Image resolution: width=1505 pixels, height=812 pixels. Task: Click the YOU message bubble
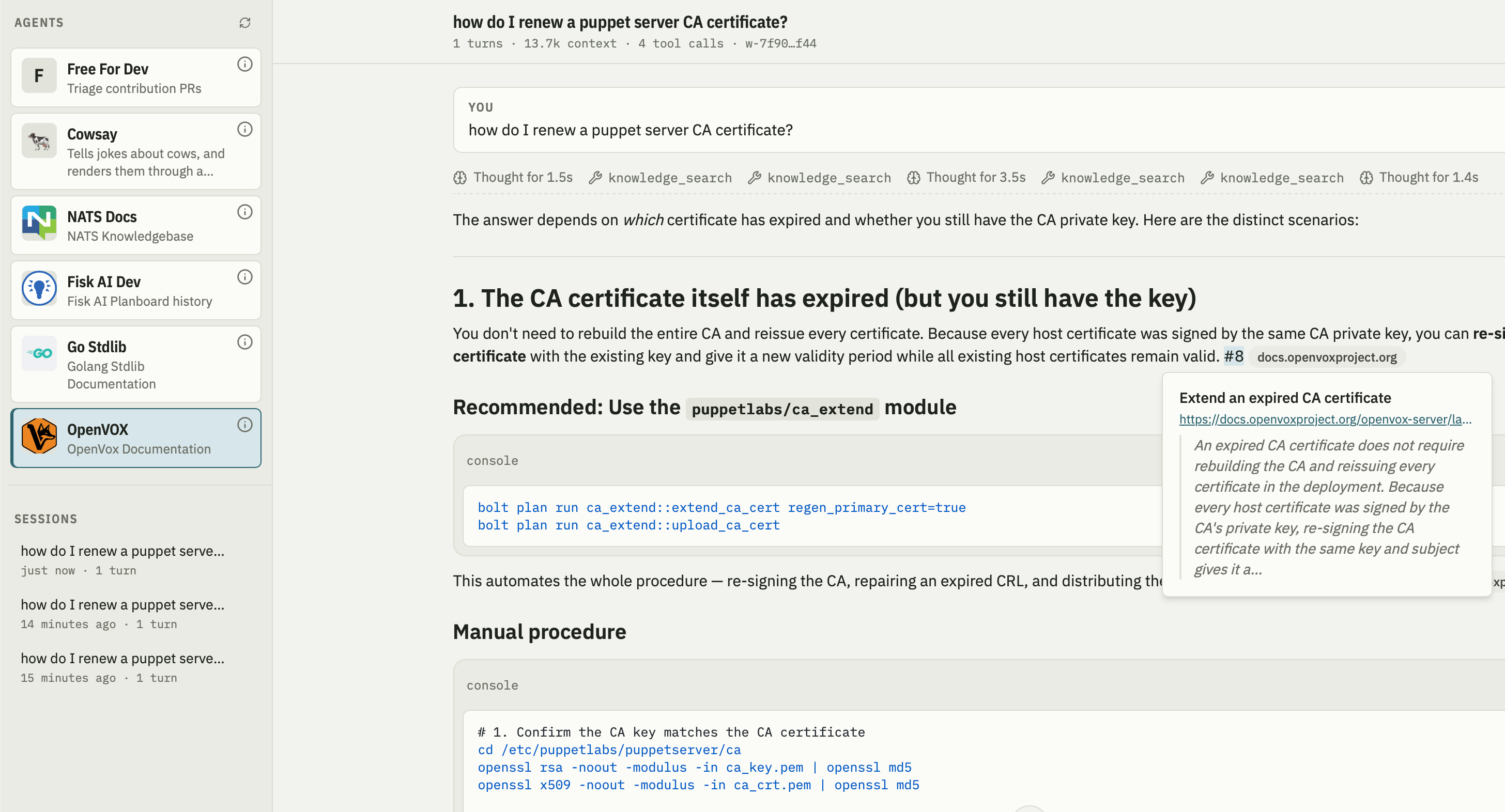(979, 120)
